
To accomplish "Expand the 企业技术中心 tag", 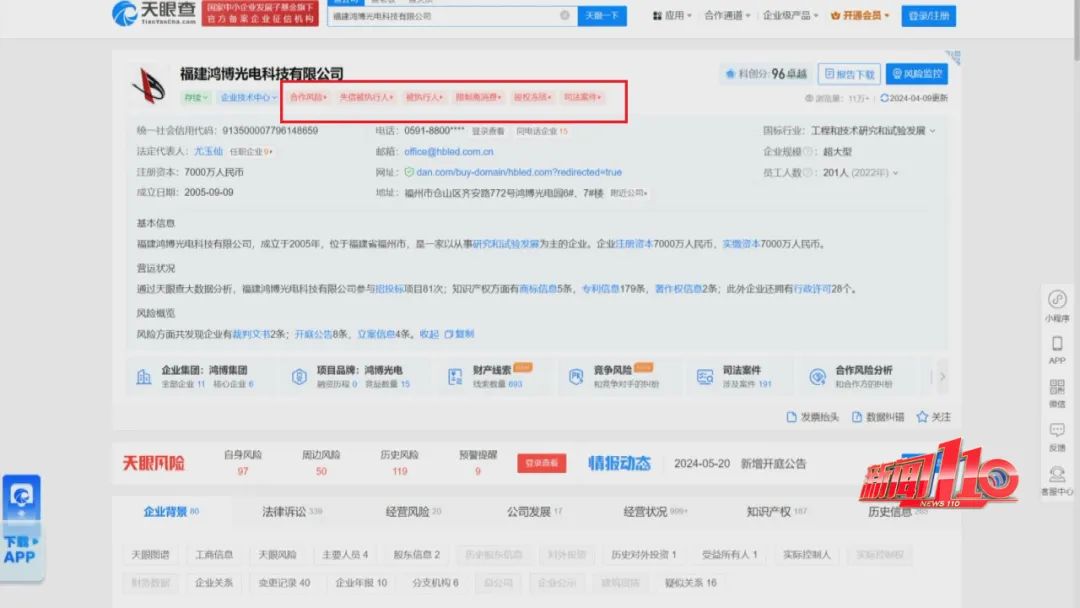I will (x=249, y=98).
